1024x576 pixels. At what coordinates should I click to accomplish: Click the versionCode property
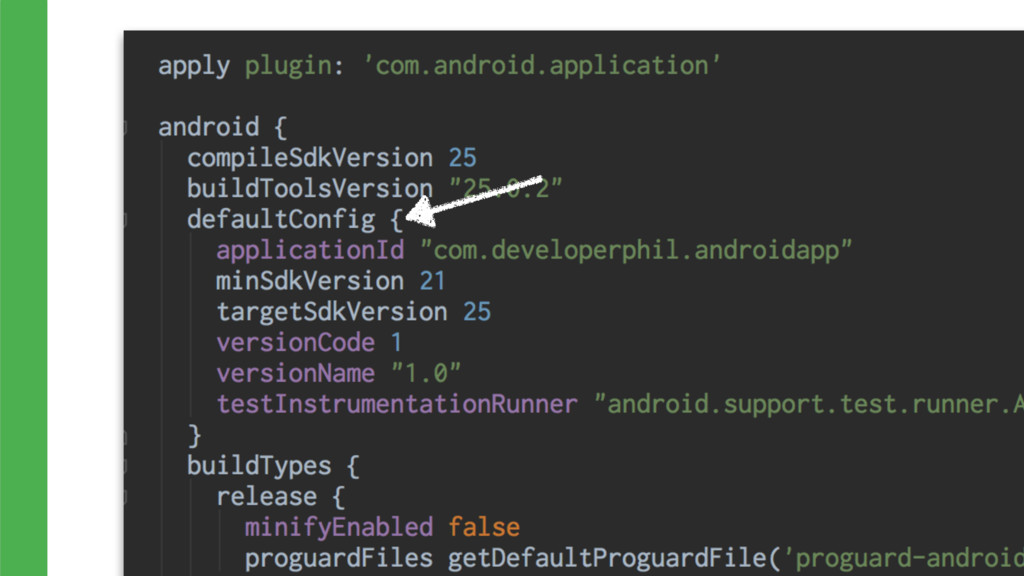click(x=295, y=343)
